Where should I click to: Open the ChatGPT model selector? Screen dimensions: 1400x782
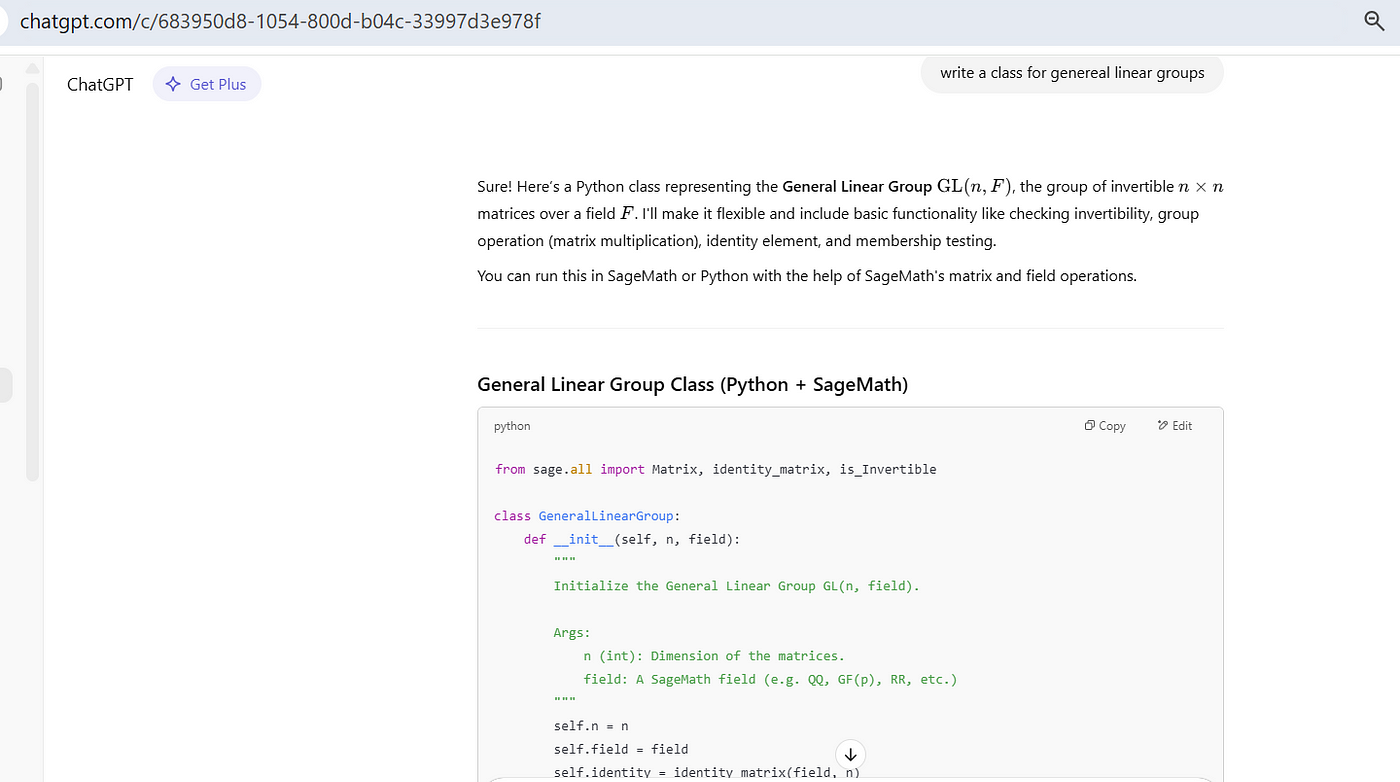click(100, 85)
